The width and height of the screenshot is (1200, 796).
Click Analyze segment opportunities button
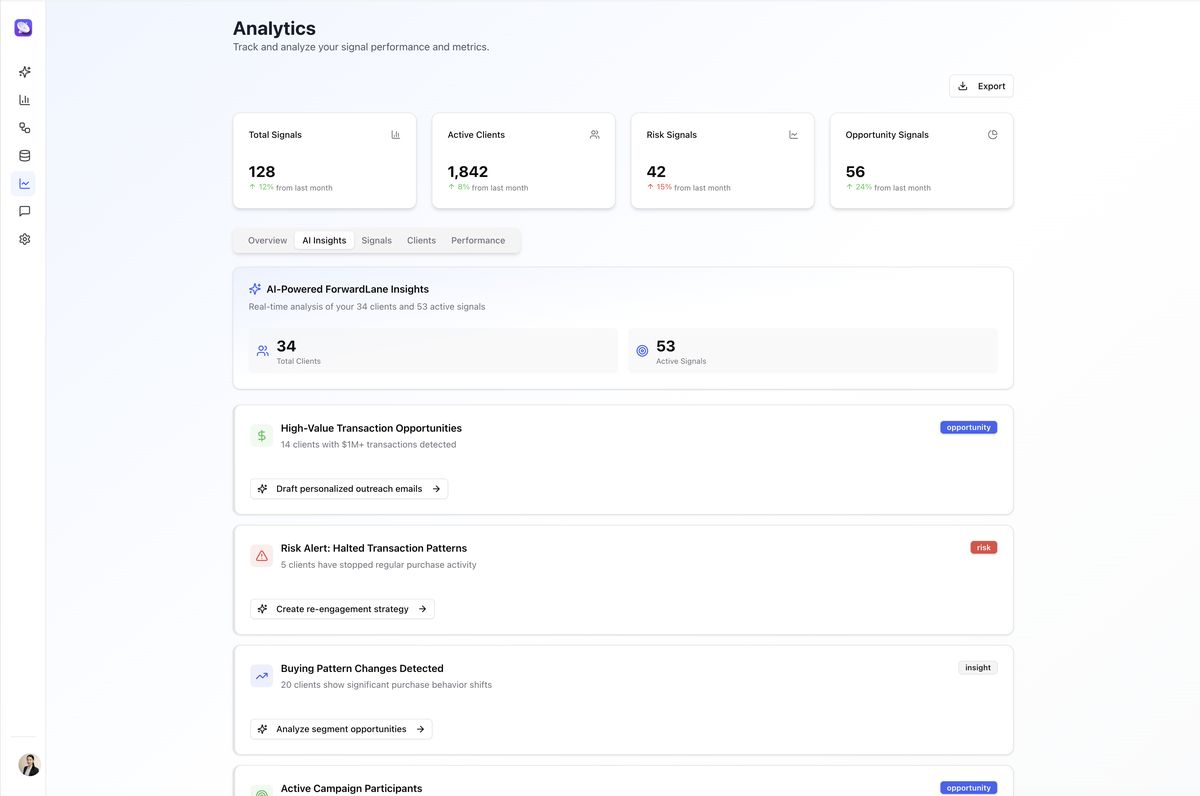(x=341, y=729)
